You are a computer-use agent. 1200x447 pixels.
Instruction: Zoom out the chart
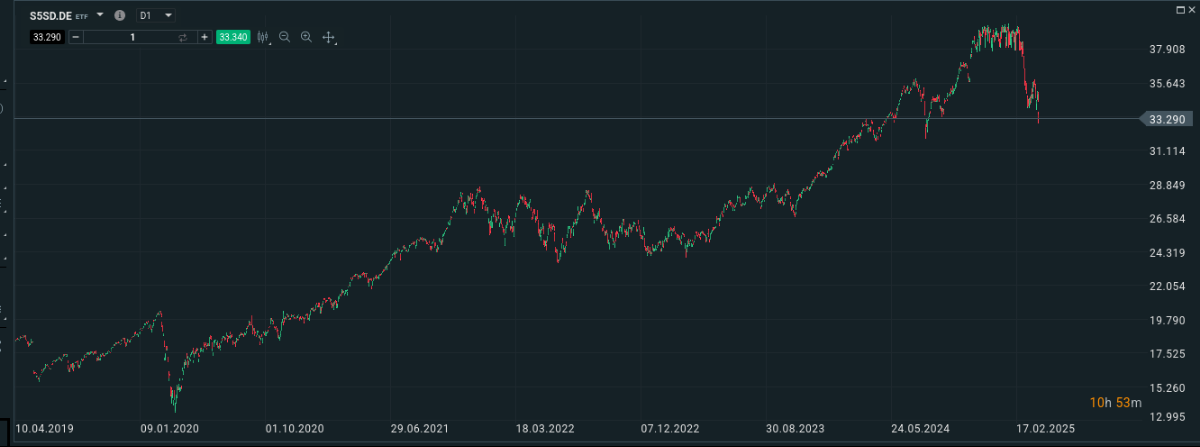tap(285, 37)
